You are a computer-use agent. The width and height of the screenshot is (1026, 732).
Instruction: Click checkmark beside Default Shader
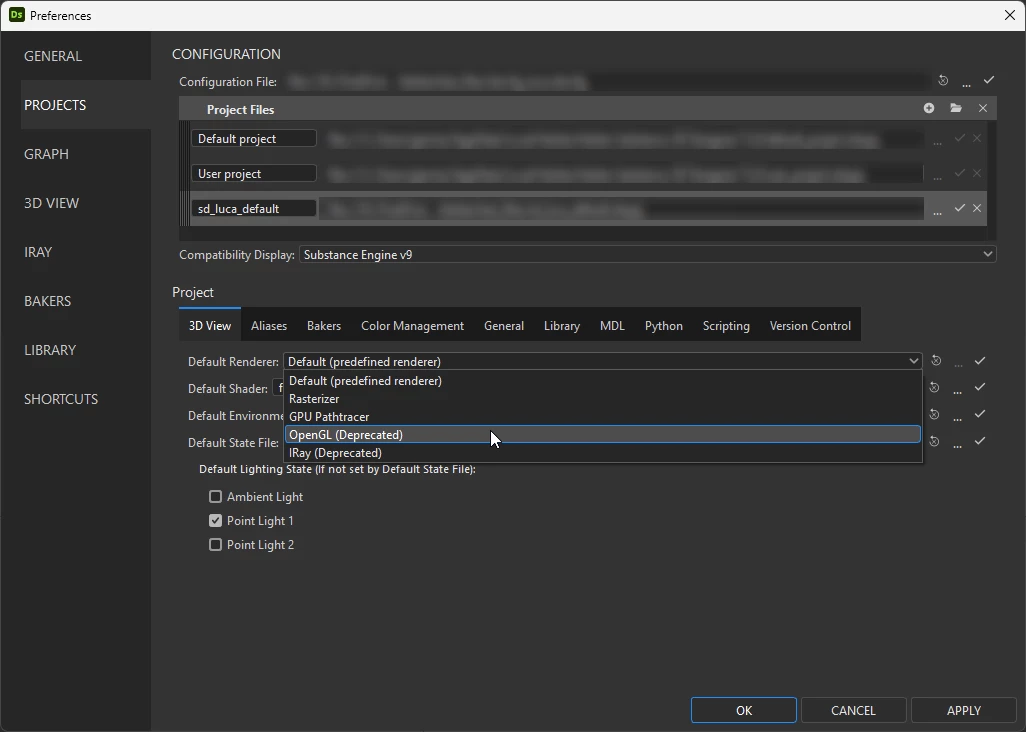(980, 387)
